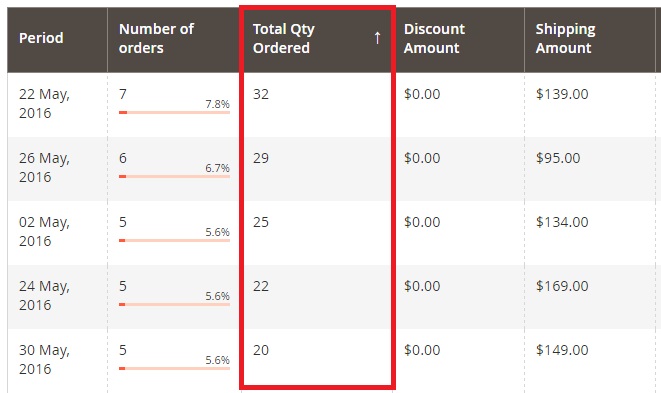Click the 5.6% progress bar for 30 May
The height and width of the screenshot is (393, 661).
click(175, 369)
